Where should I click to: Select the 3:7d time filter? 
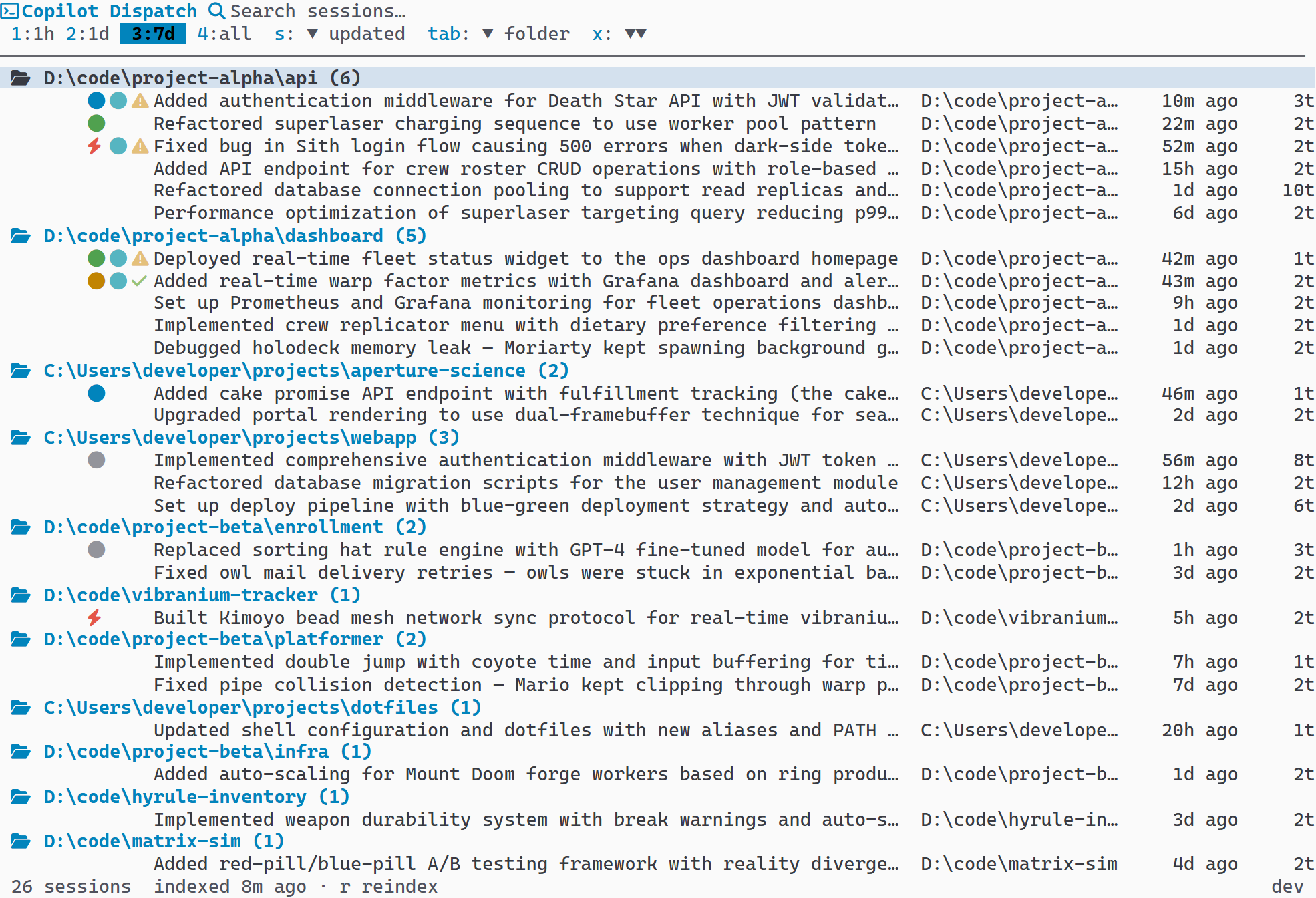(x=153, y=34)
